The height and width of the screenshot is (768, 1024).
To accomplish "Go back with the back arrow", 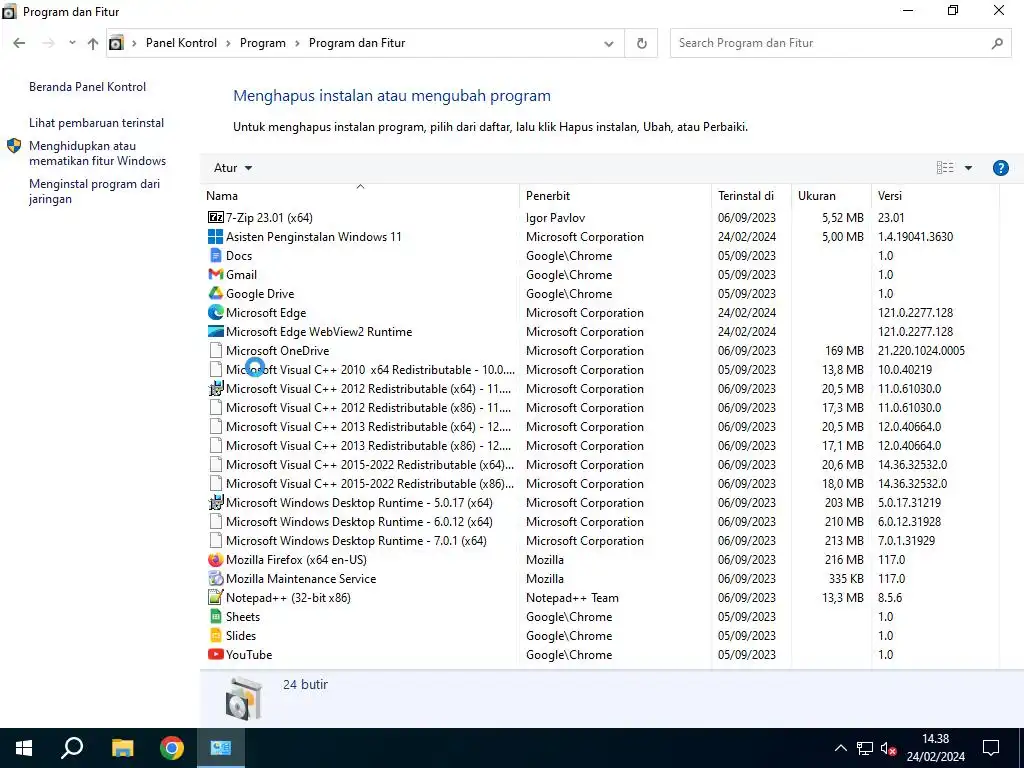I will (x=19, y=43).
